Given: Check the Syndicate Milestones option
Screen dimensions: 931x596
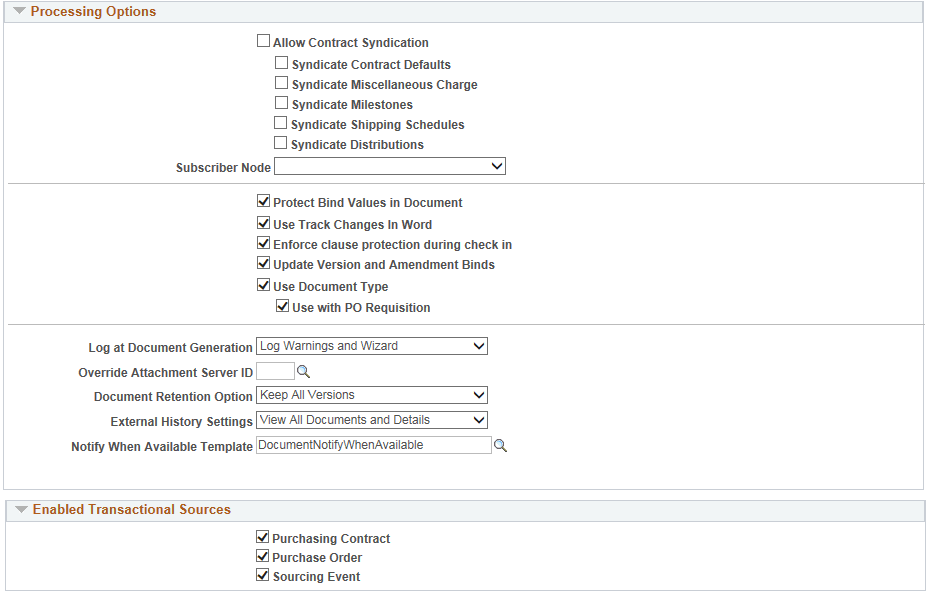Looking at the screenshot, I should (x=281, y=102).
